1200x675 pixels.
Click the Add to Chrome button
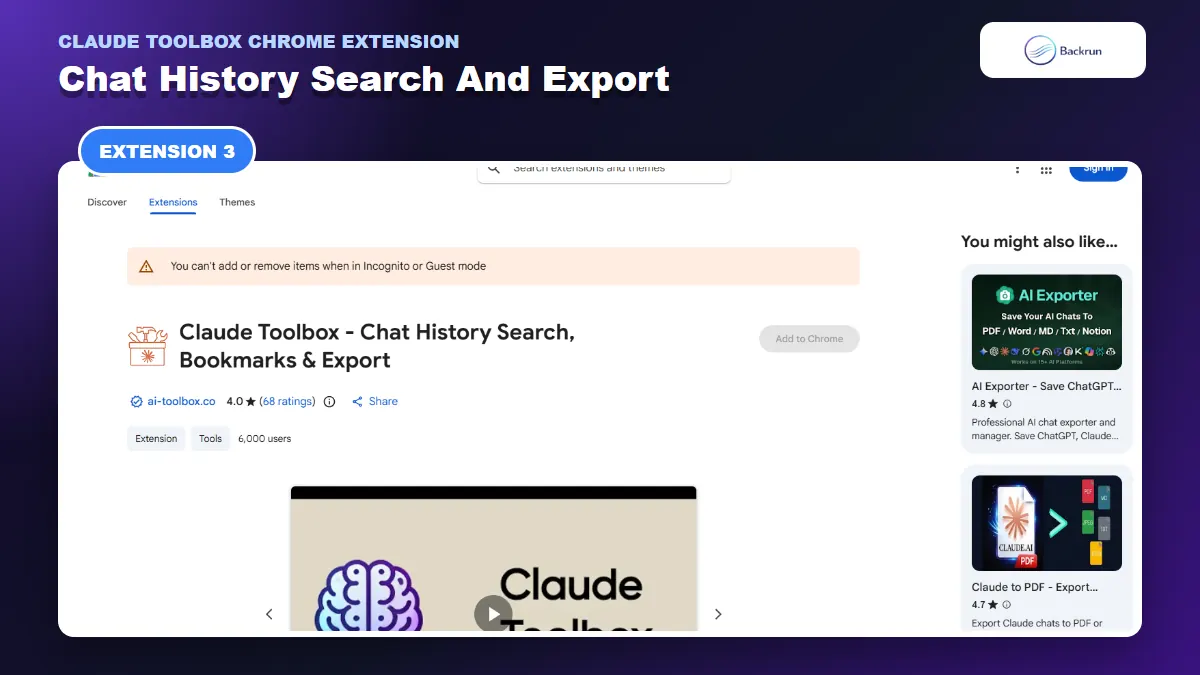[x=809, y=339]
